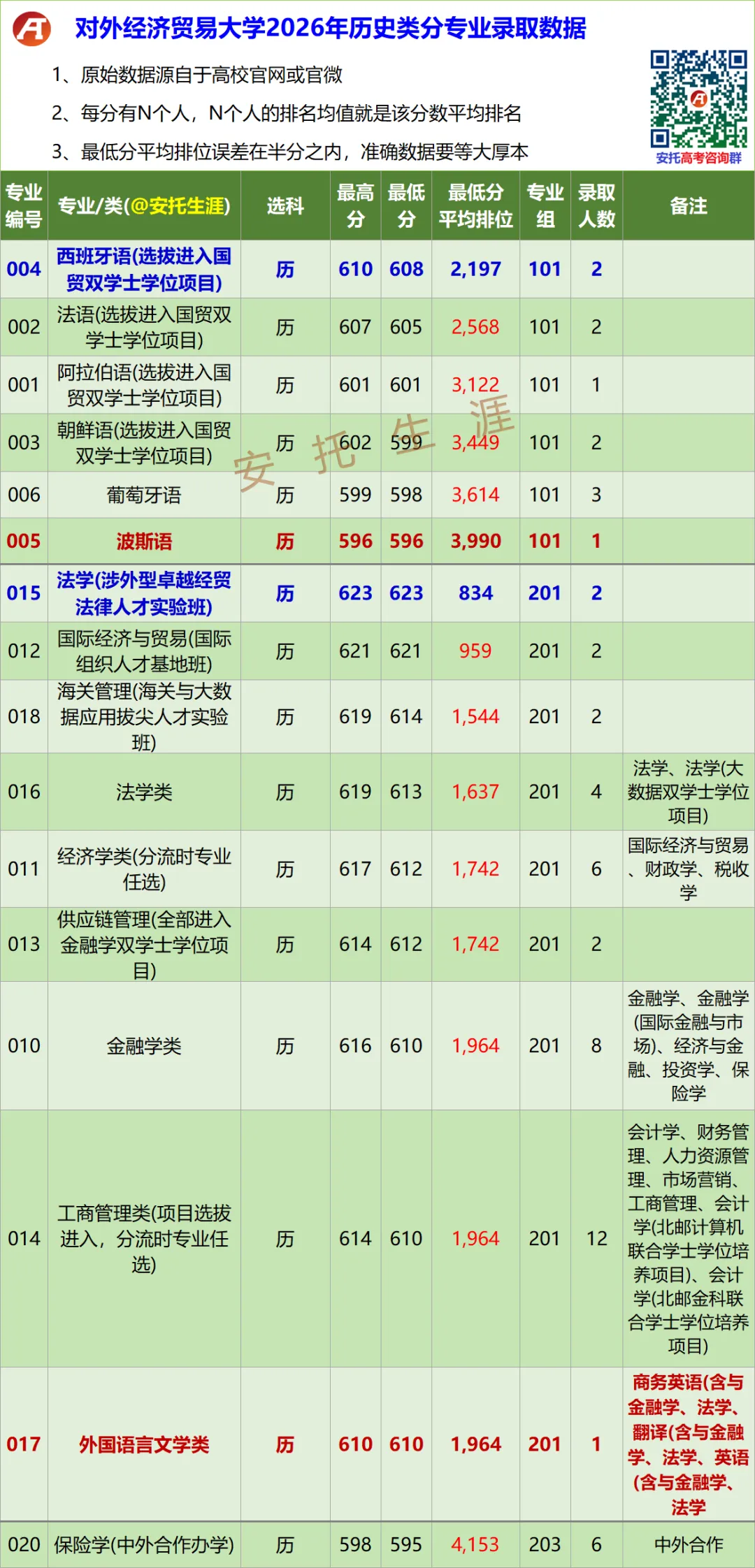Click the title 对外经济贸易大学2026年历史类分专业录取数据
Screen dimensions: 755x1568
331,28
